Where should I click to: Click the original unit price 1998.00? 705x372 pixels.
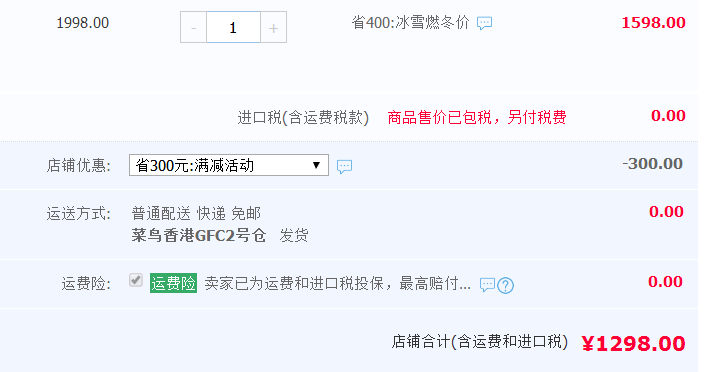click(x=83, y=23)
